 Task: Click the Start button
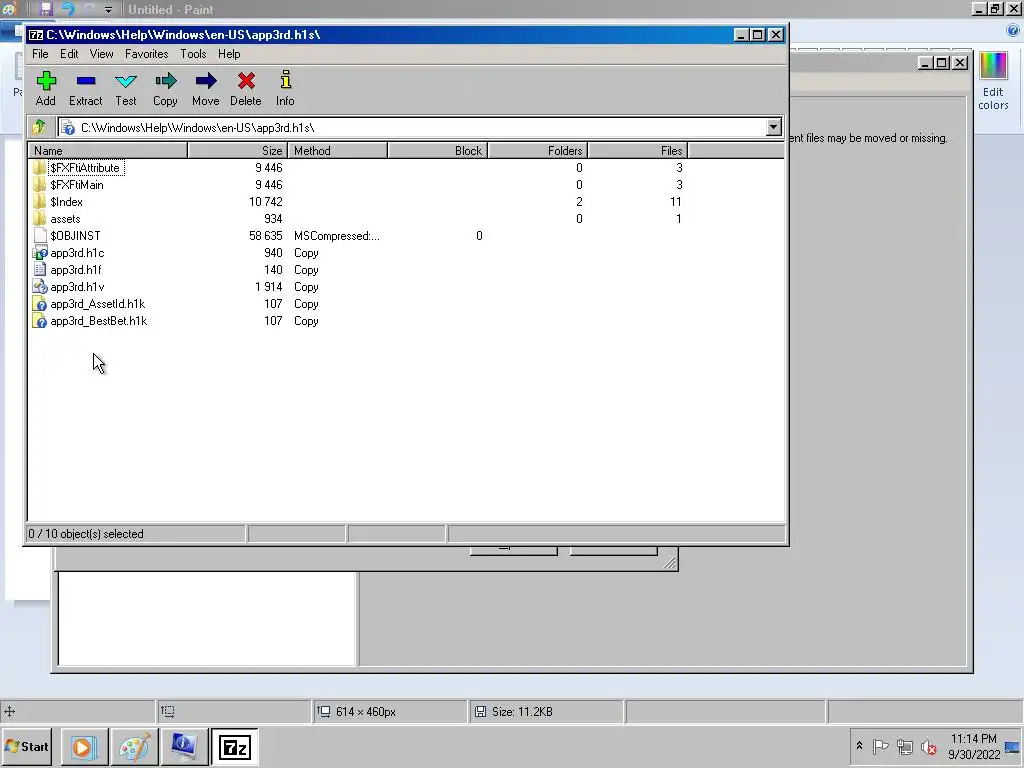pyautogui.click(x=27, y=746)
